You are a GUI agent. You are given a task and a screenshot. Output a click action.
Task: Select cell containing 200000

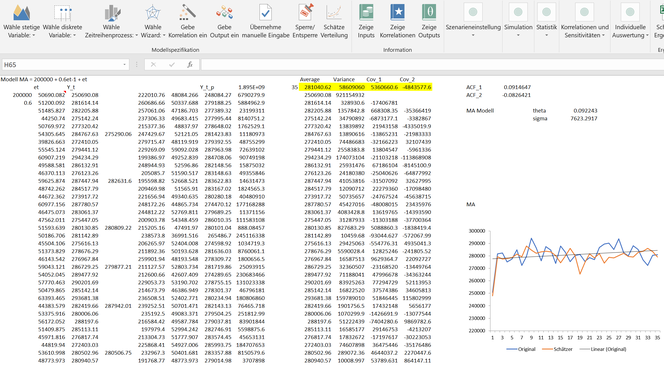coord(22,95)
